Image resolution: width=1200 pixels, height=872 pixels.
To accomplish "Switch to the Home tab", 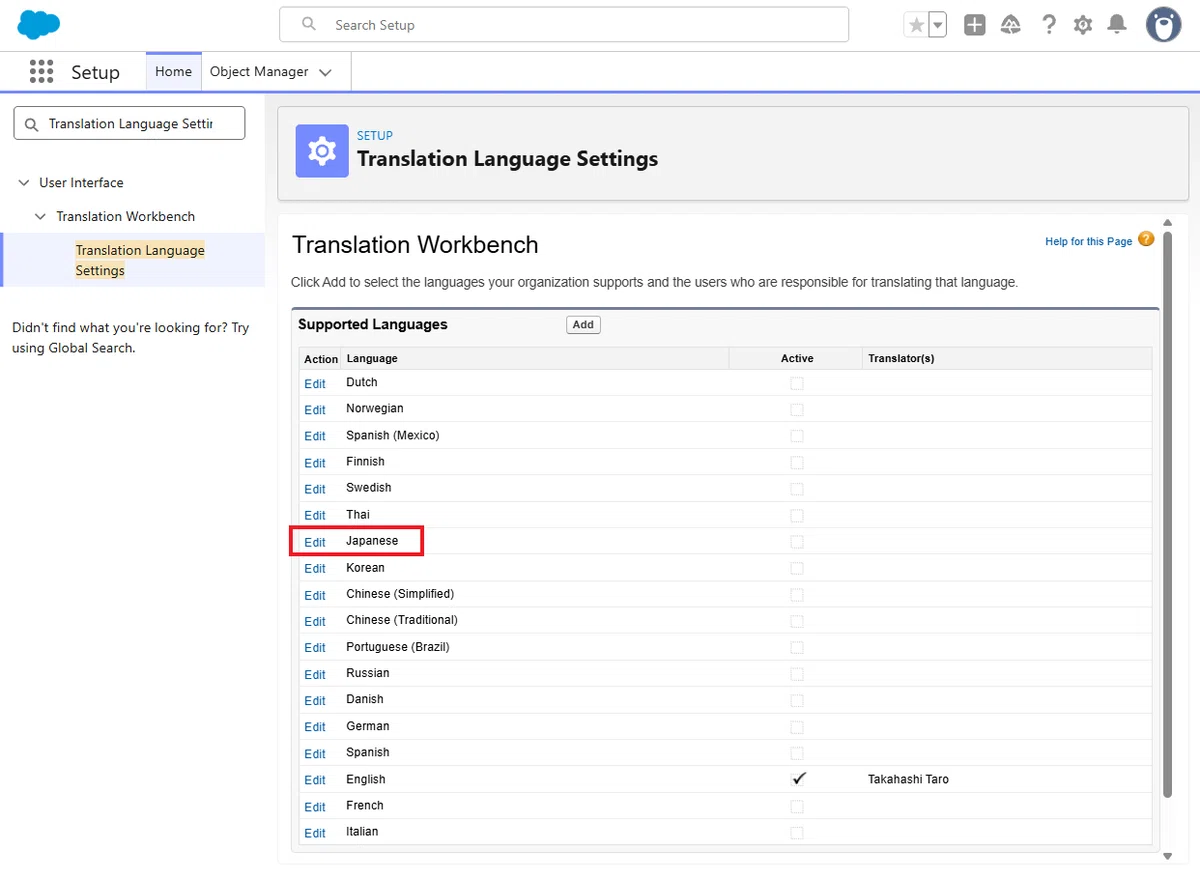I will click(x=174, y=72).
